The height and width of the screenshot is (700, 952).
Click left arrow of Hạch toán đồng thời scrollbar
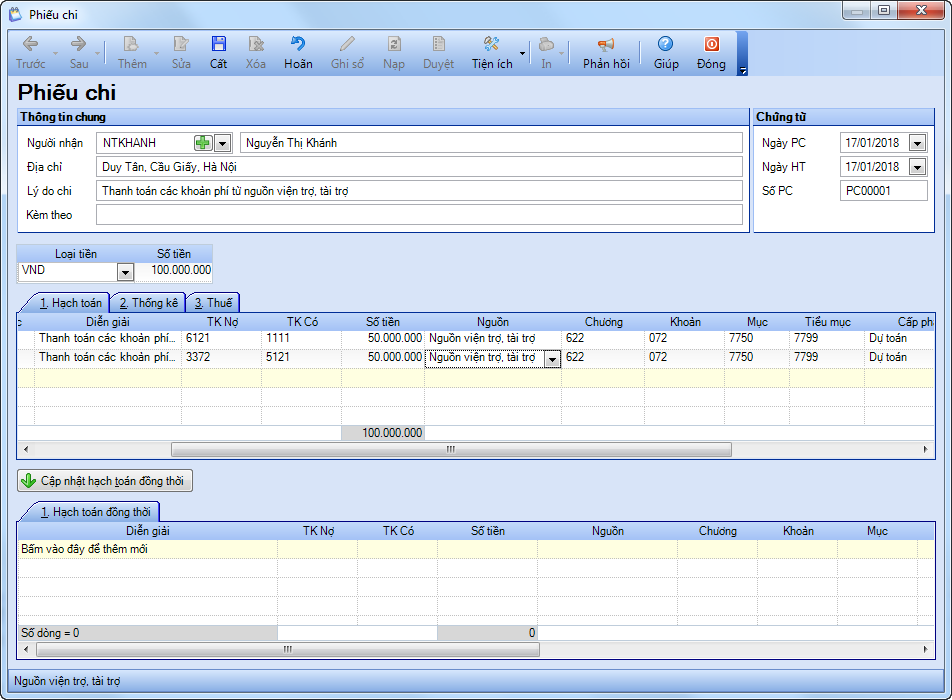(x=26, y=650)
